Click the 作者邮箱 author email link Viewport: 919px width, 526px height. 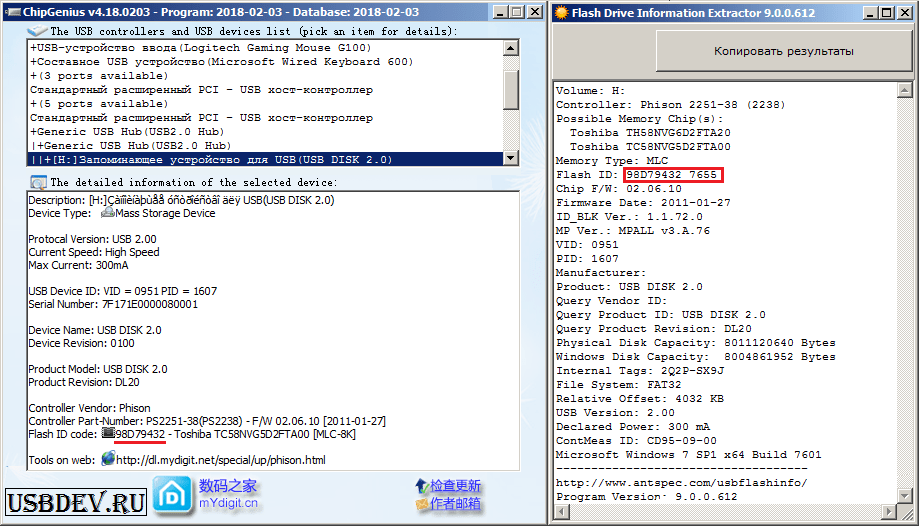[x=455, y=504]
